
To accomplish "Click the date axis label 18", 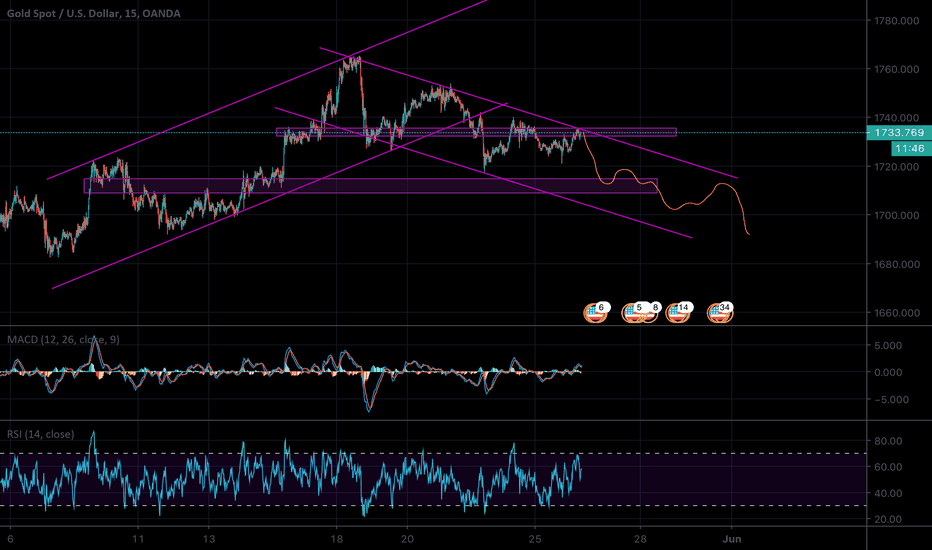I will click(x=336, y=539).
